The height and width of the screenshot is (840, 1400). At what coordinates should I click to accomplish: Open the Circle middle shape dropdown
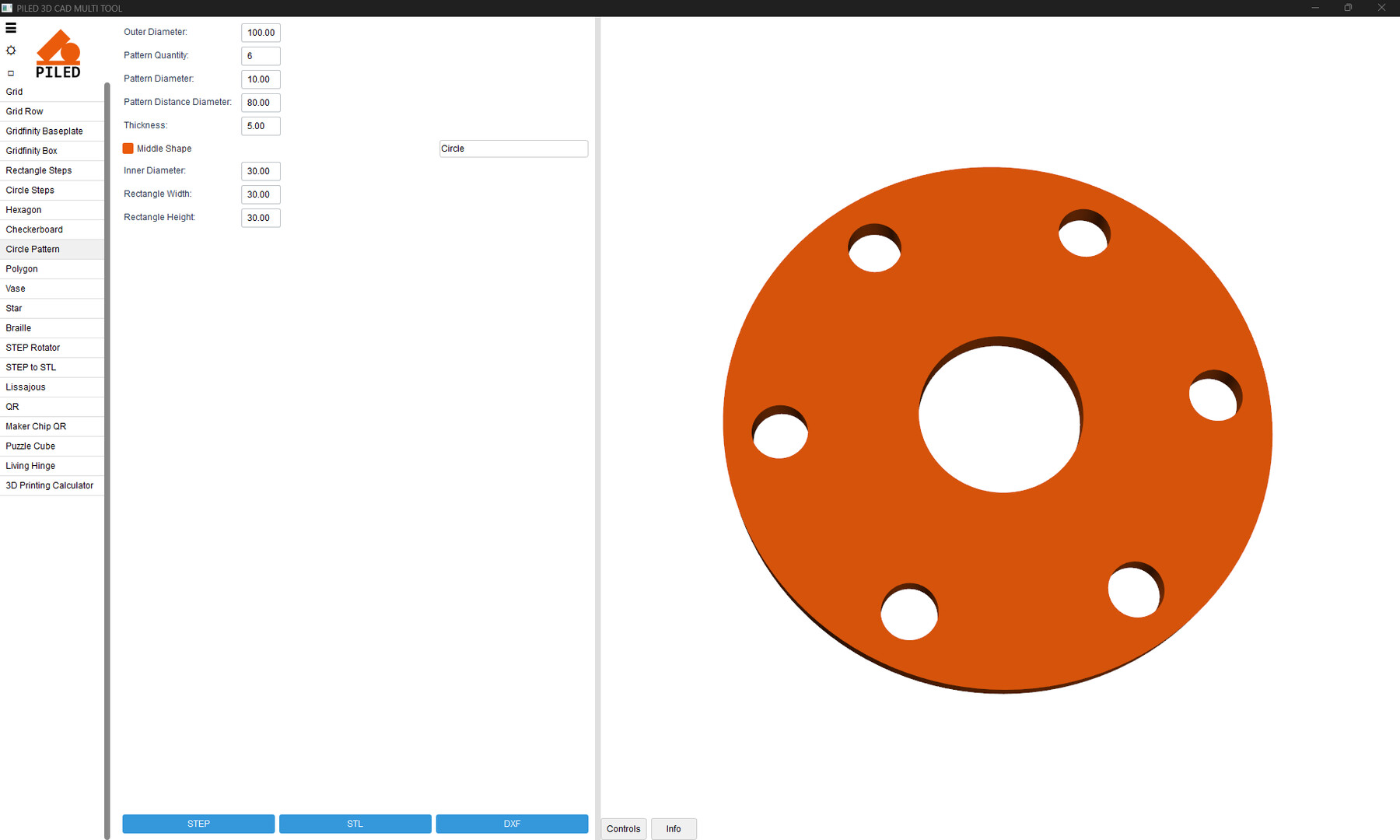point(513,149)
